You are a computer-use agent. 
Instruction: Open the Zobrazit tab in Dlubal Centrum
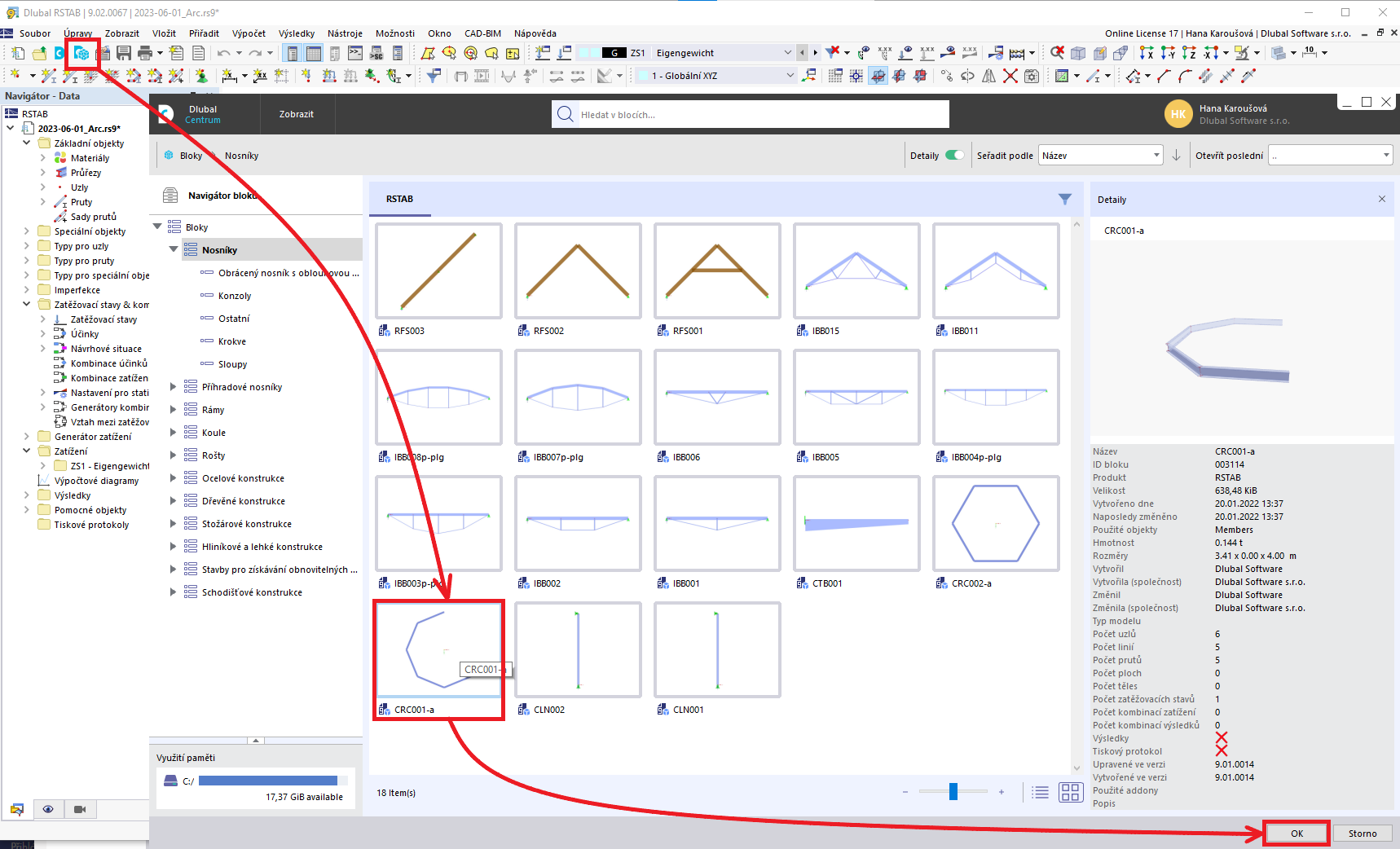click(x=297, y=114)
